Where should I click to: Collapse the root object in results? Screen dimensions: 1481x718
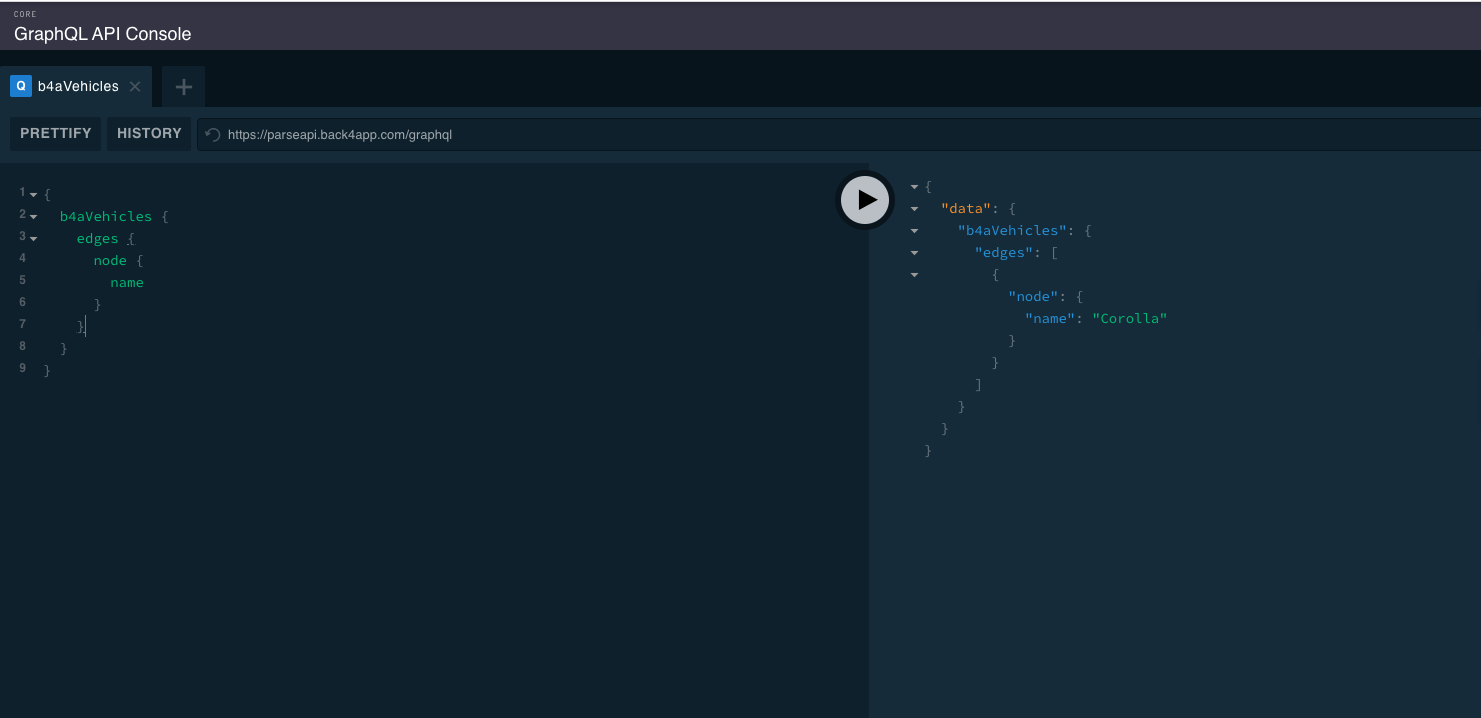(x=914, y=187)
